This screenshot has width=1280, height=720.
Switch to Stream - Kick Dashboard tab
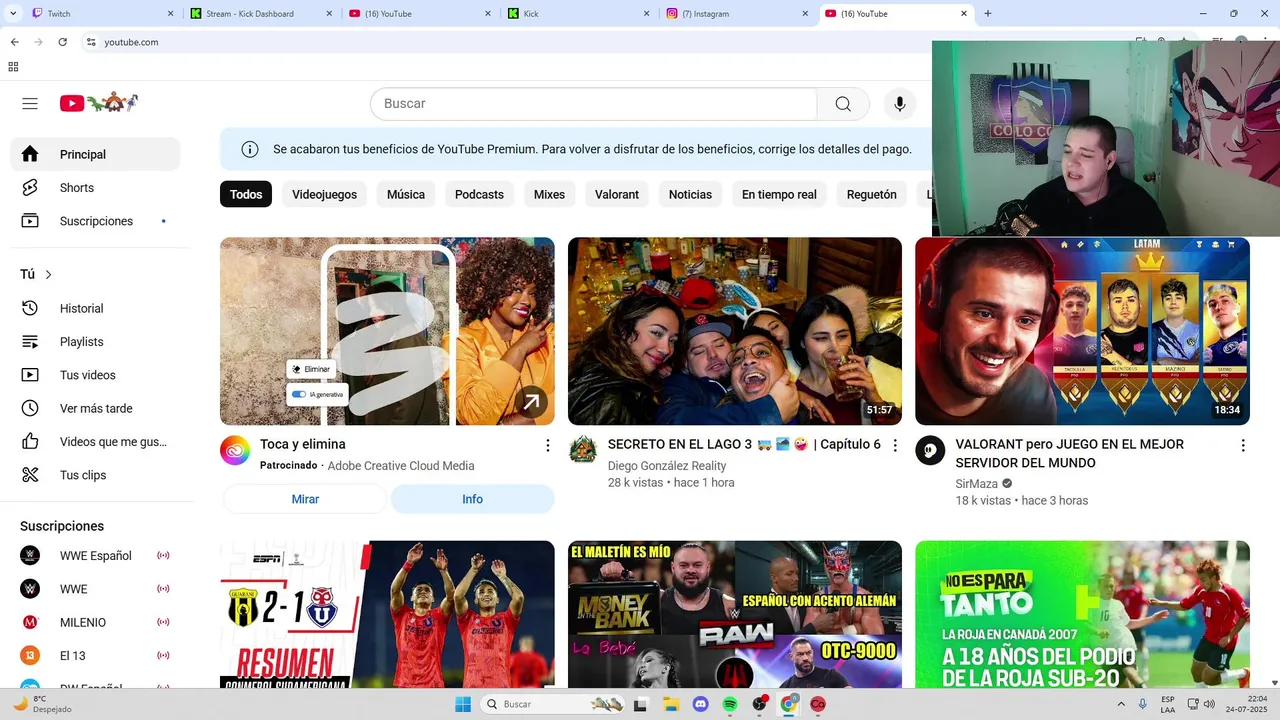(x=262, y=14)
